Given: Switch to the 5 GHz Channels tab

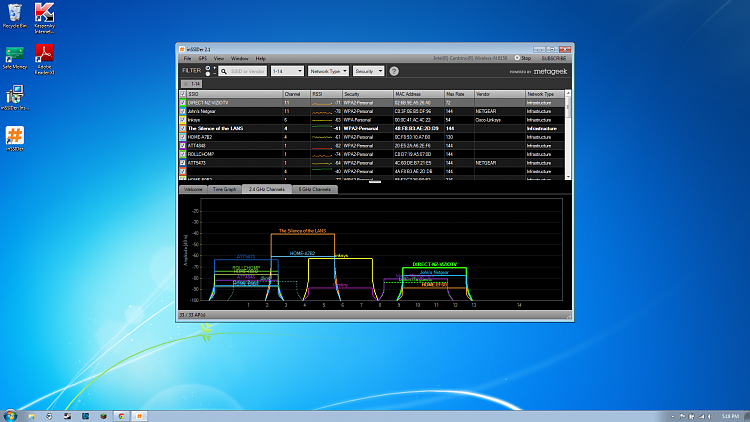Looking at the screenshot, I should (x=315, y=189).
